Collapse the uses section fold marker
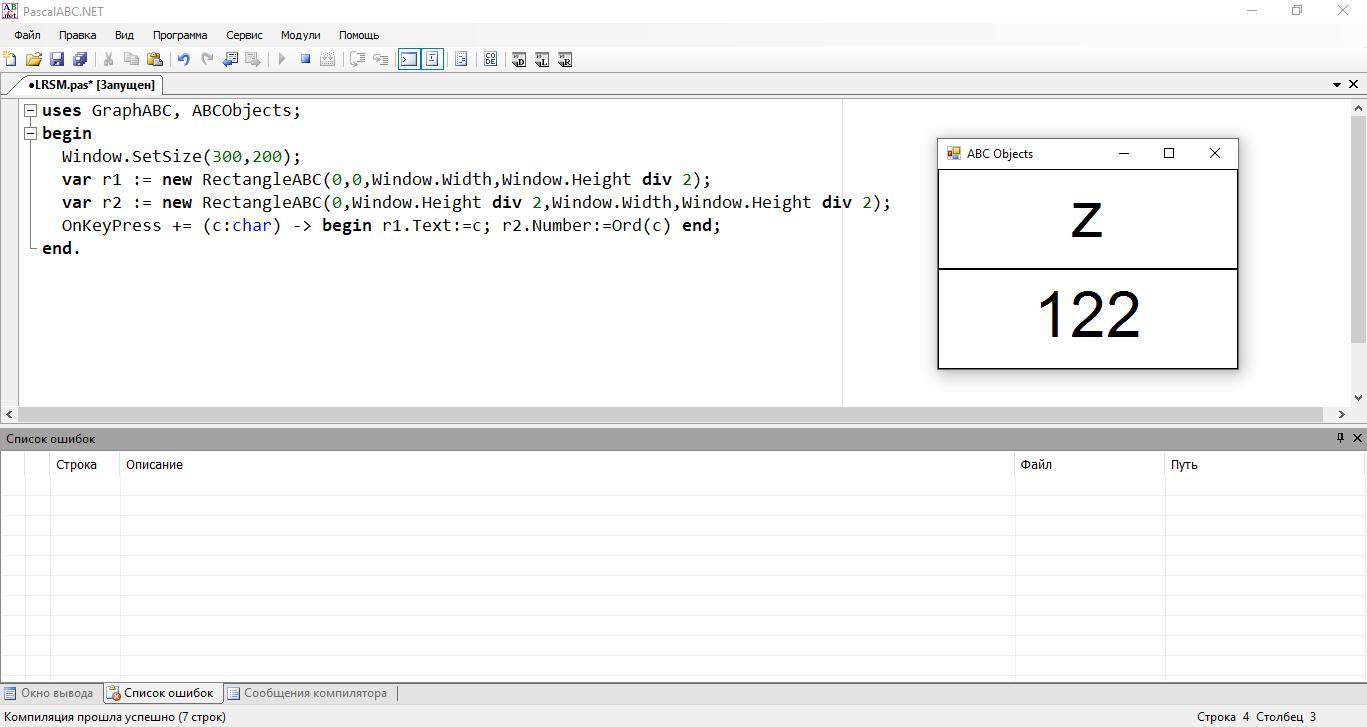The image size is (1367, 727). [x=31, y=111]
